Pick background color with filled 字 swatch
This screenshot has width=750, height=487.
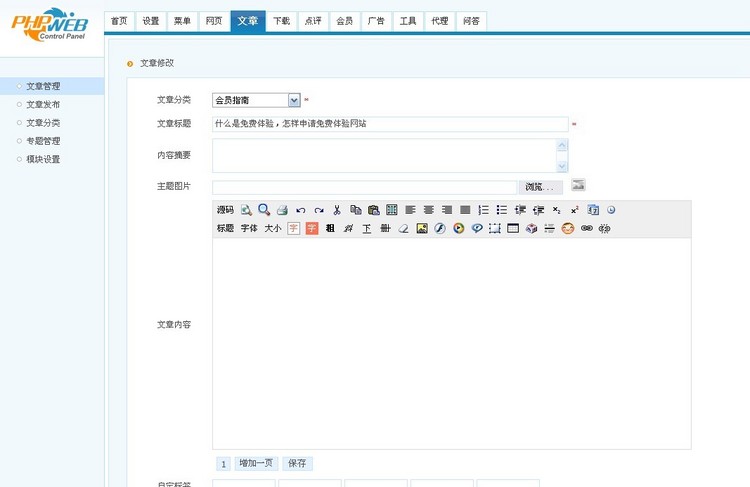pyautogui.click(x=312, y=228)
